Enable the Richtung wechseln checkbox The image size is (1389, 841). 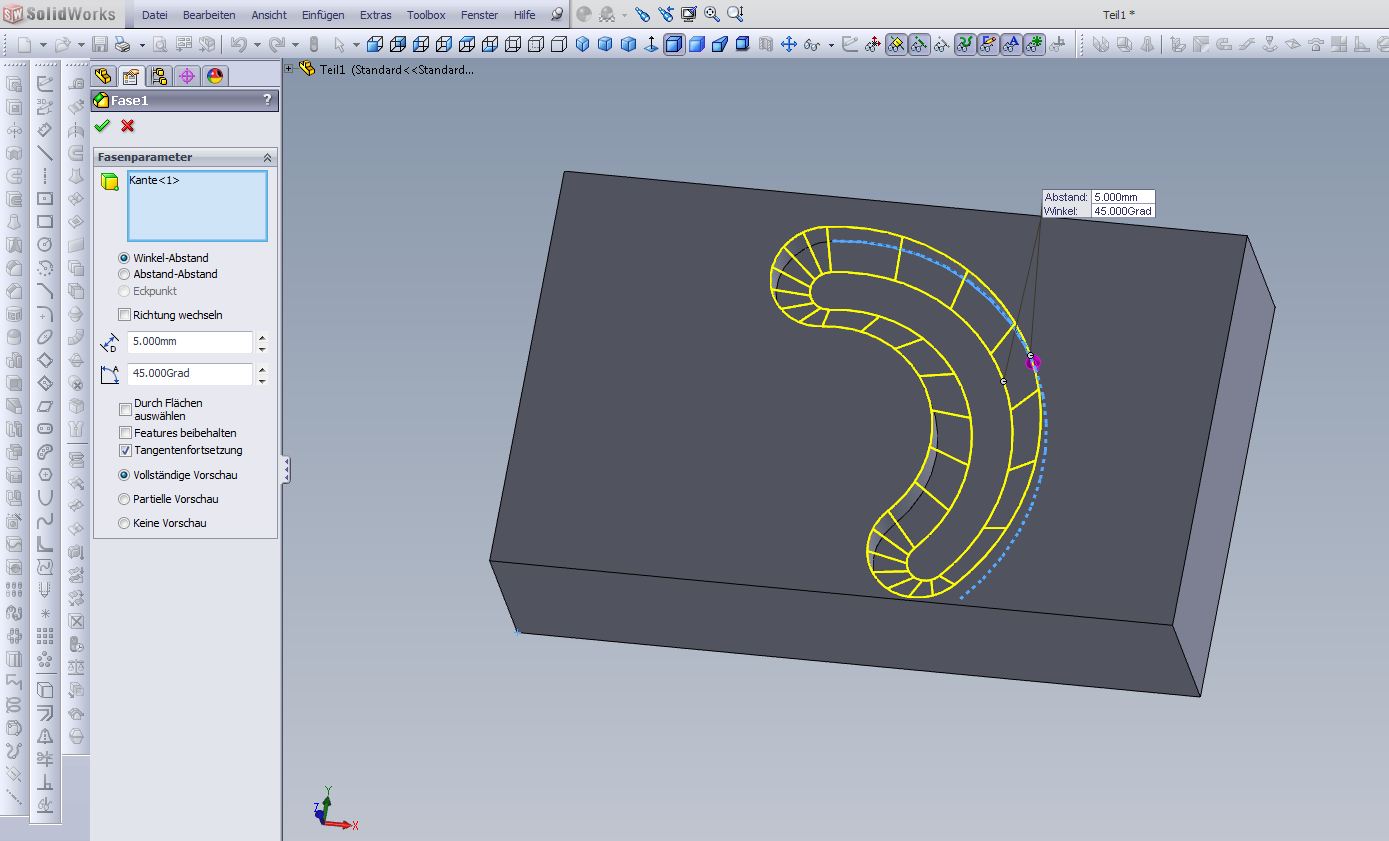click(125, 315)
